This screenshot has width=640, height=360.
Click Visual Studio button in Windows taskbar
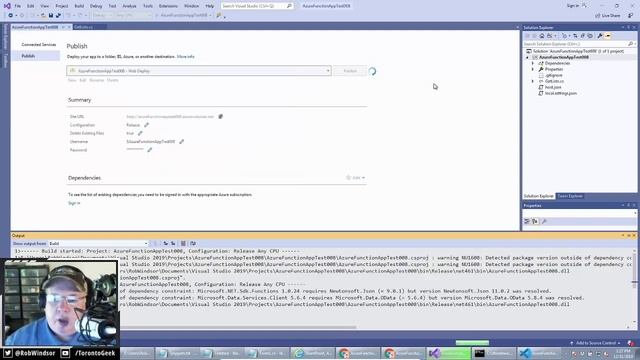pyautogui.click(x=449, y=353)
